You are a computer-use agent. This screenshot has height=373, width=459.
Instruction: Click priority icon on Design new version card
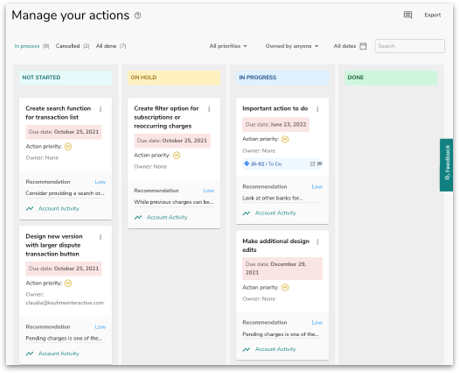click(68, 283)
